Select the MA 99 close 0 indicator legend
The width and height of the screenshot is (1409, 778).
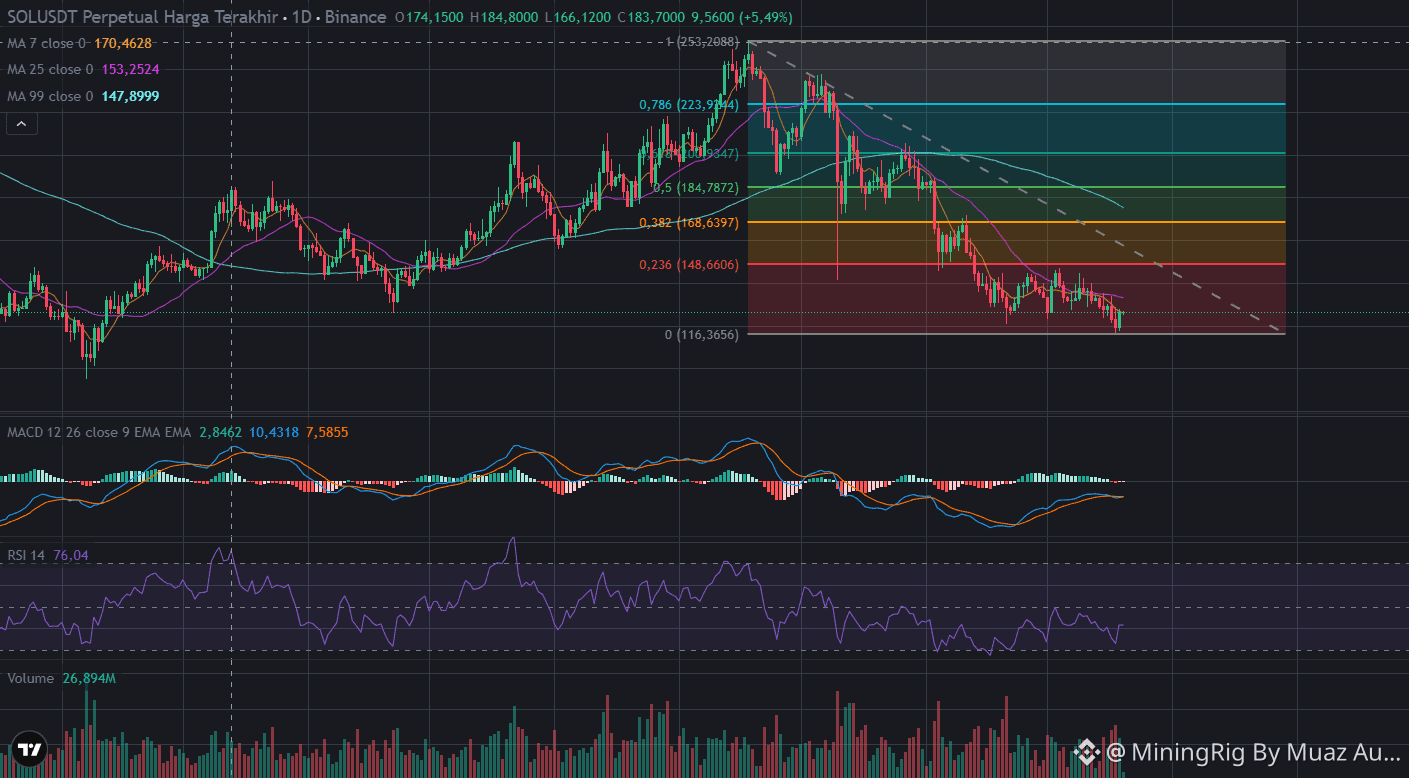point(51,96)
